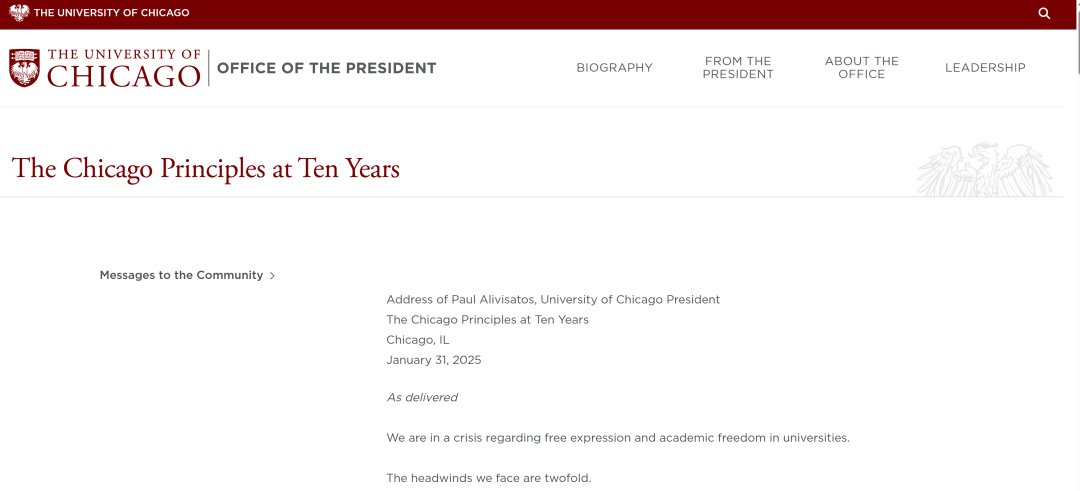Open the search magnifier icon
Screen dimensions: 1080x491
(1044, 13)
